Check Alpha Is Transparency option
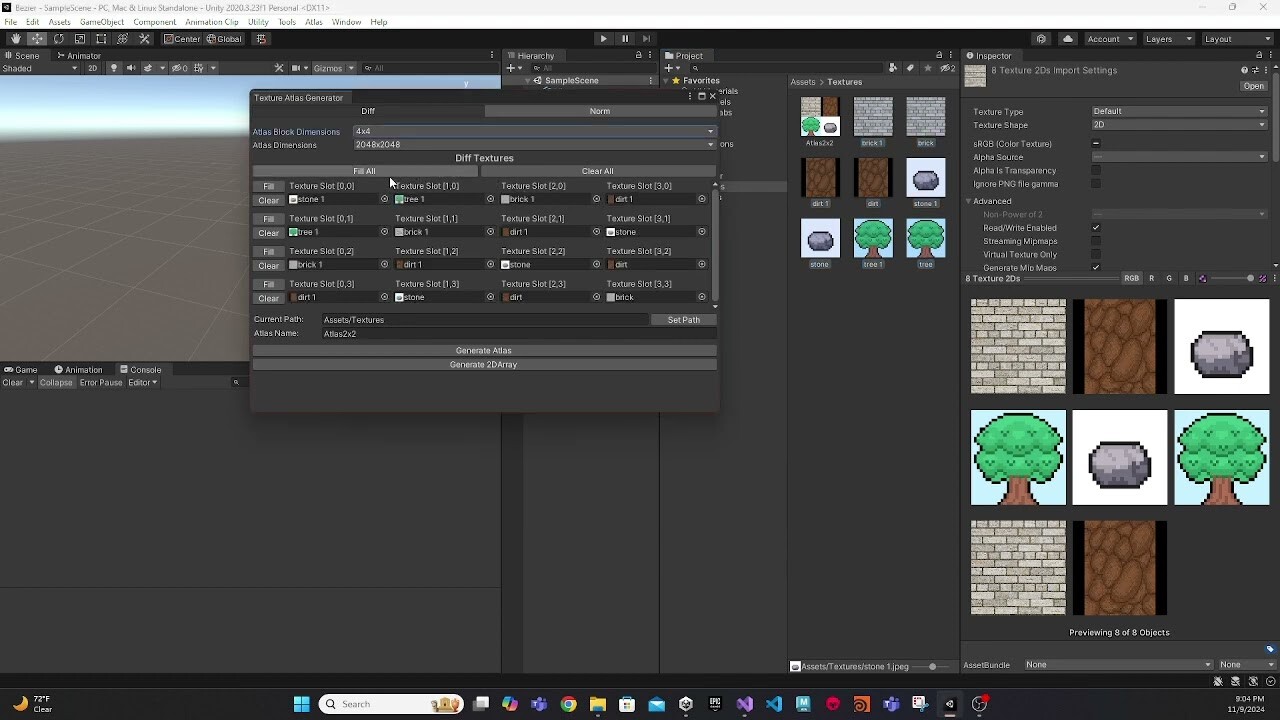The width and height of the screenshot is (1280, 720). coord(1097,170)
